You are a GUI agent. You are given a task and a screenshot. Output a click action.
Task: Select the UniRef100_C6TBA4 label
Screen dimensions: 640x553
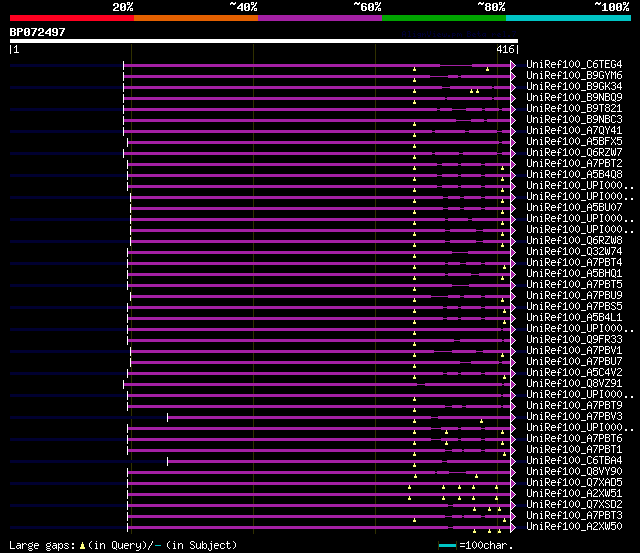(574, 461)
